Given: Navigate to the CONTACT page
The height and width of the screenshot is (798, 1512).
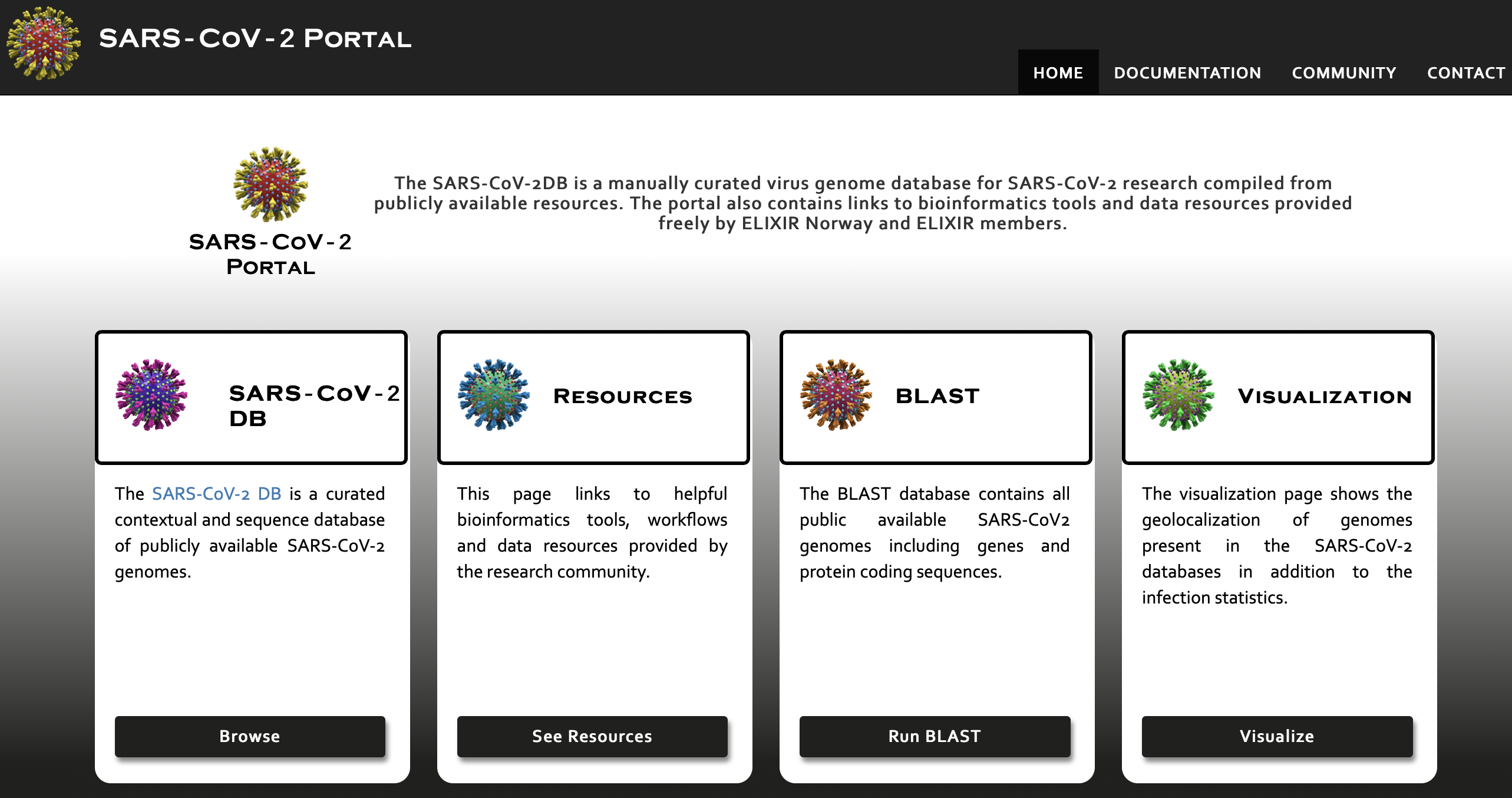Looking at the screenshot, I should (1465, 72).
